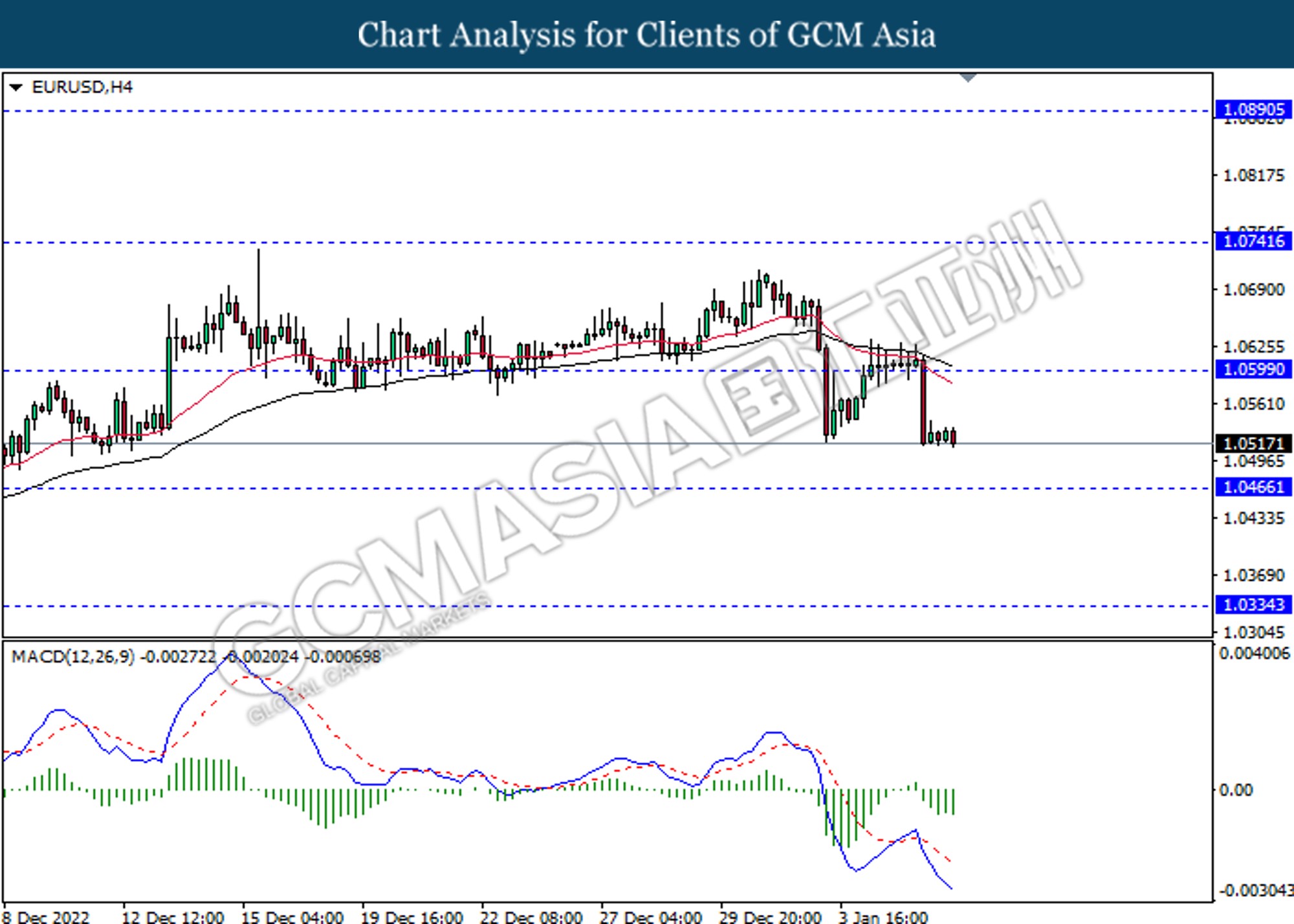Click the 1.07416 resistance level label

(1253, 241)
